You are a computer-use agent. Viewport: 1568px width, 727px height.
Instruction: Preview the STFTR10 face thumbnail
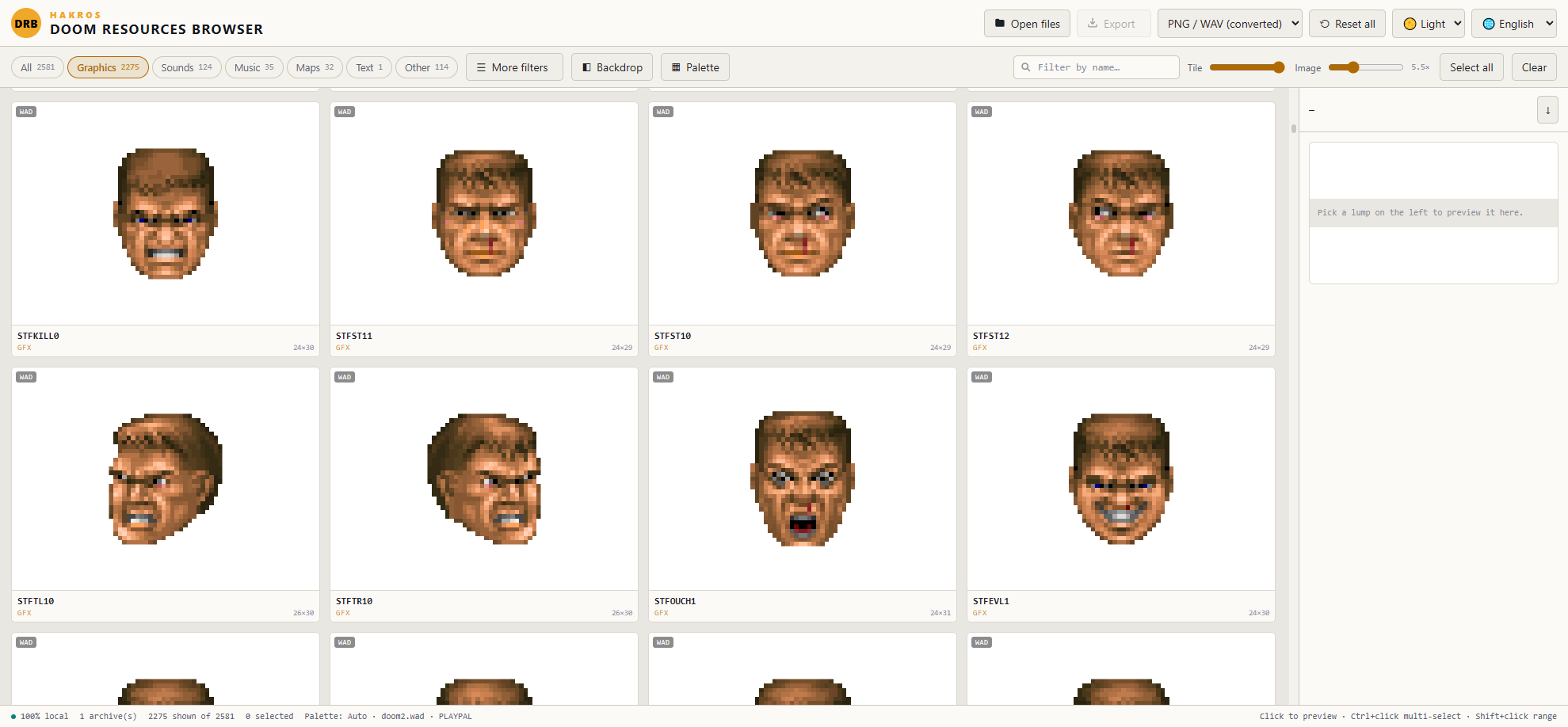[x=484, y=478]
